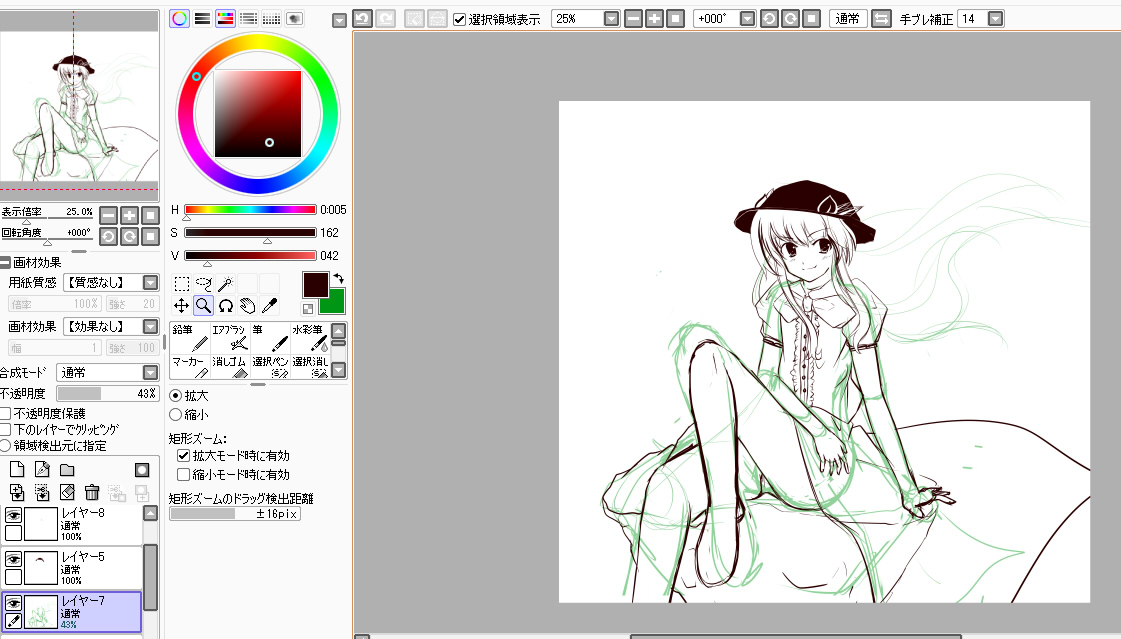Viewport: 1121px width, 639px height.
Task: Click the 通常 view mode button
Action: [848, 19]
